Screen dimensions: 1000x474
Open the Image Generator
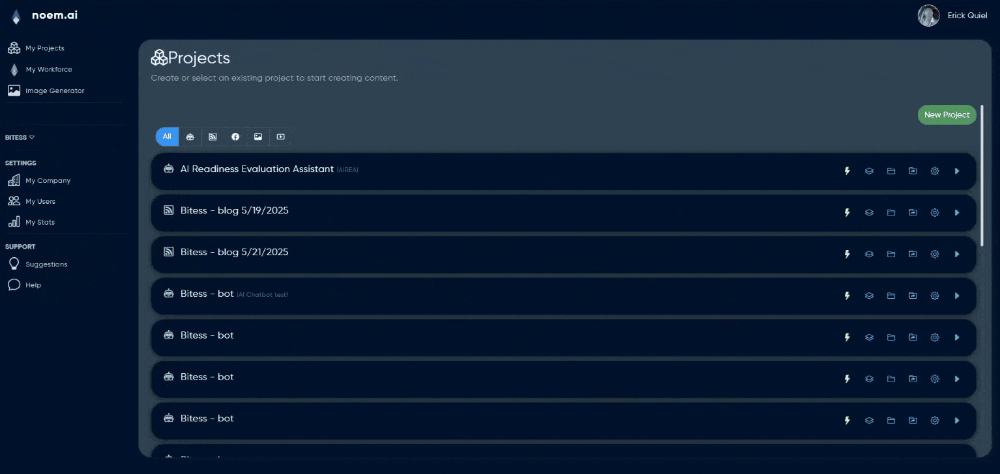[x=46, y=91]
